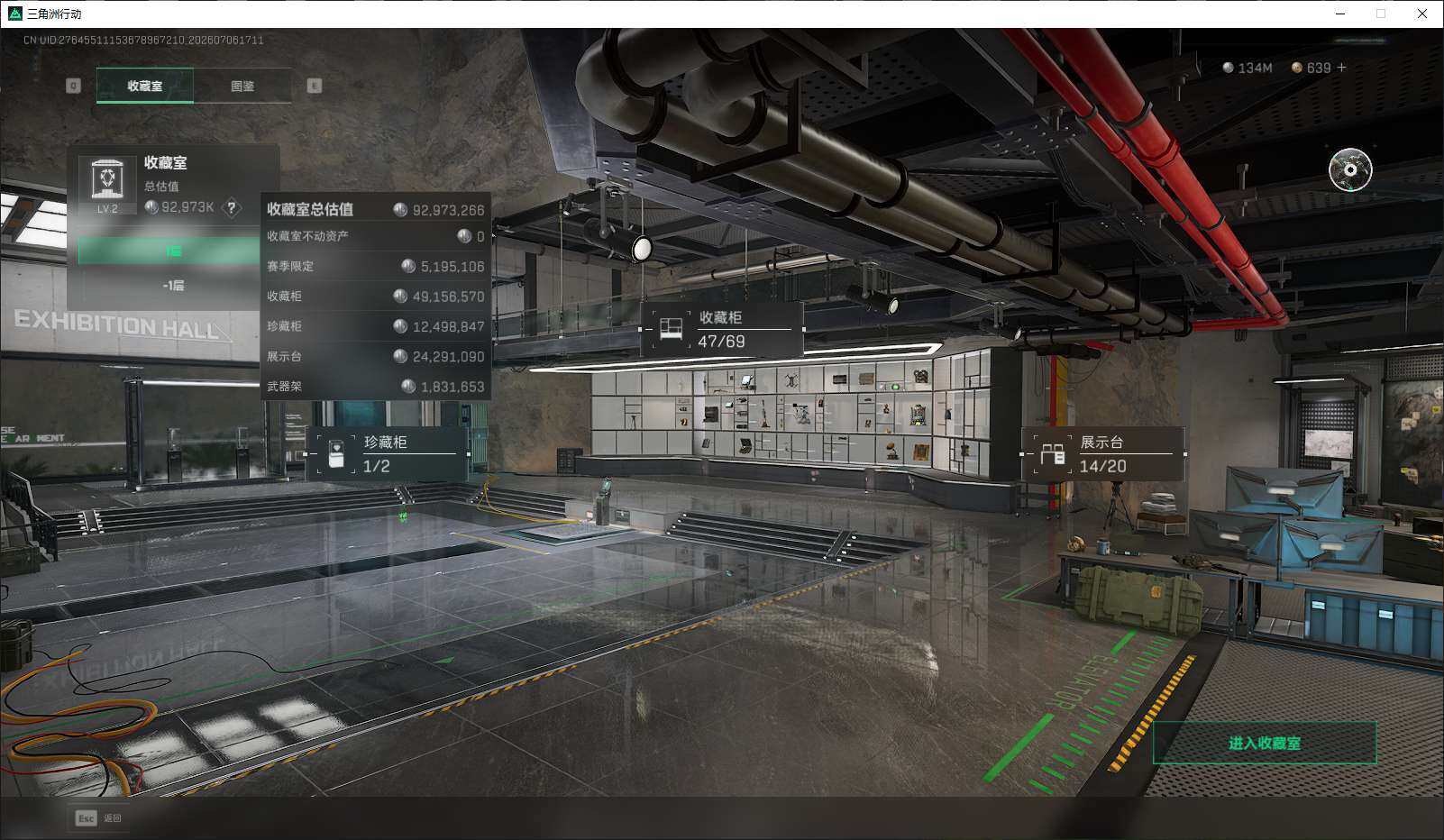Click the 总估值 label text

(161, 187)
